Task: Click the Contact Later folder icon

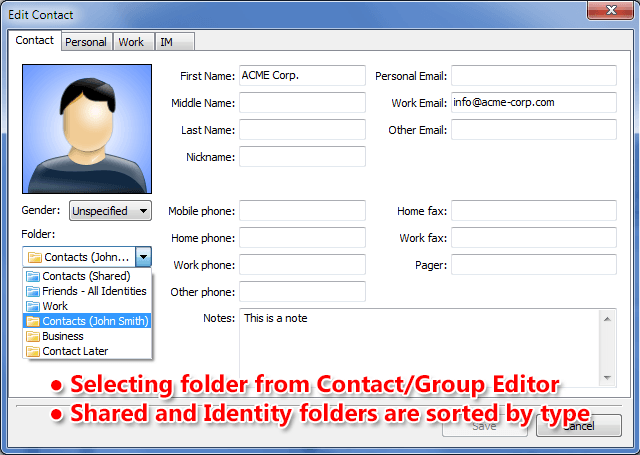Action: tap(33, 351)
